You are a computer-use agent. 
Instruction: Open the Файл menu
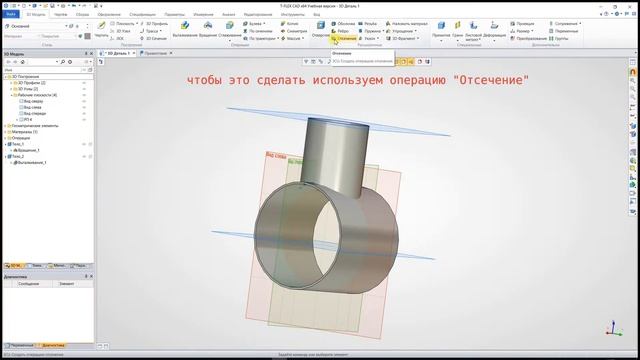11,14
